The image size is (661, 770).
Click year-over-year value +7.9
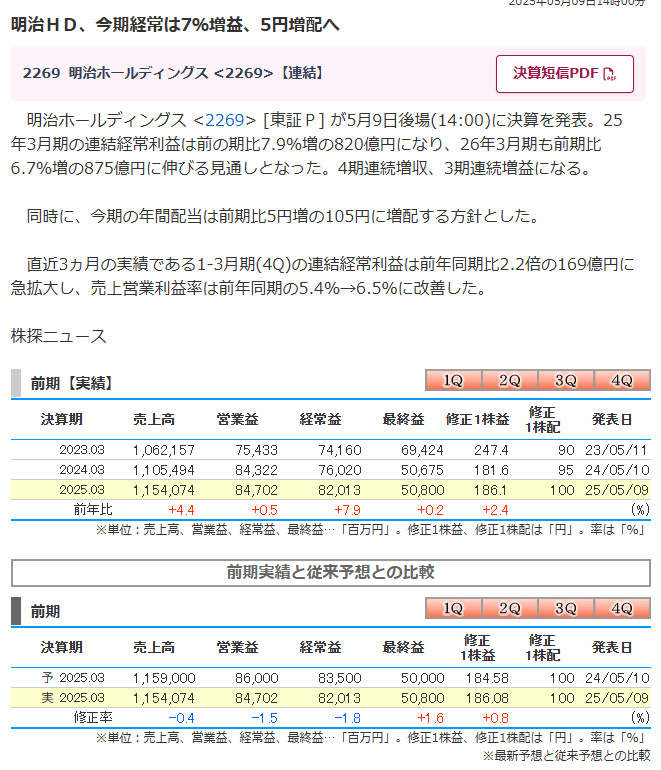(x=347, y=510)
